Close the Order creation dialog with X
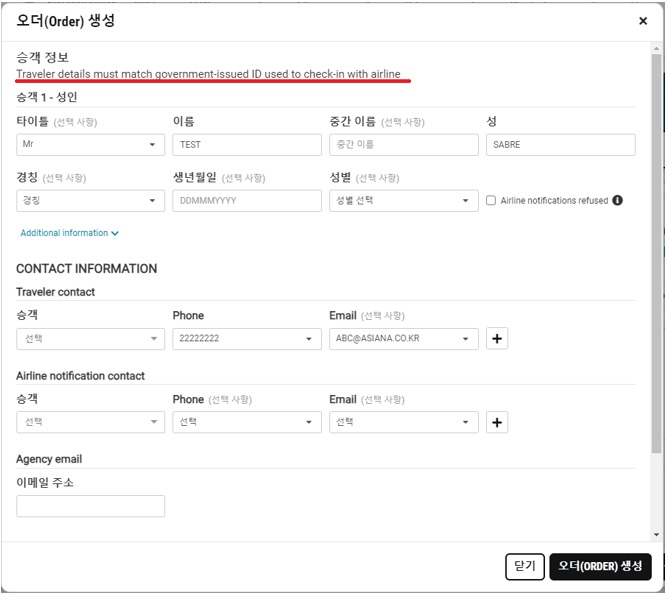666x595 pixels. [x=643, y=21]
